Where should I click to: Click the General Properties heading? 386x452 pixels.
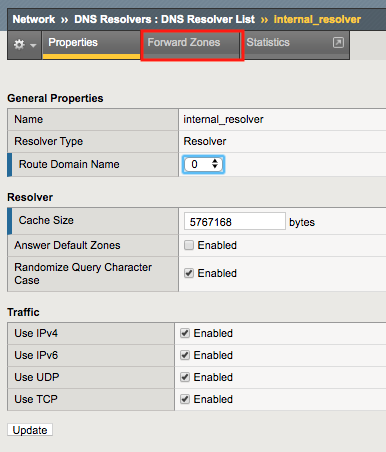(x=55, y=98)
